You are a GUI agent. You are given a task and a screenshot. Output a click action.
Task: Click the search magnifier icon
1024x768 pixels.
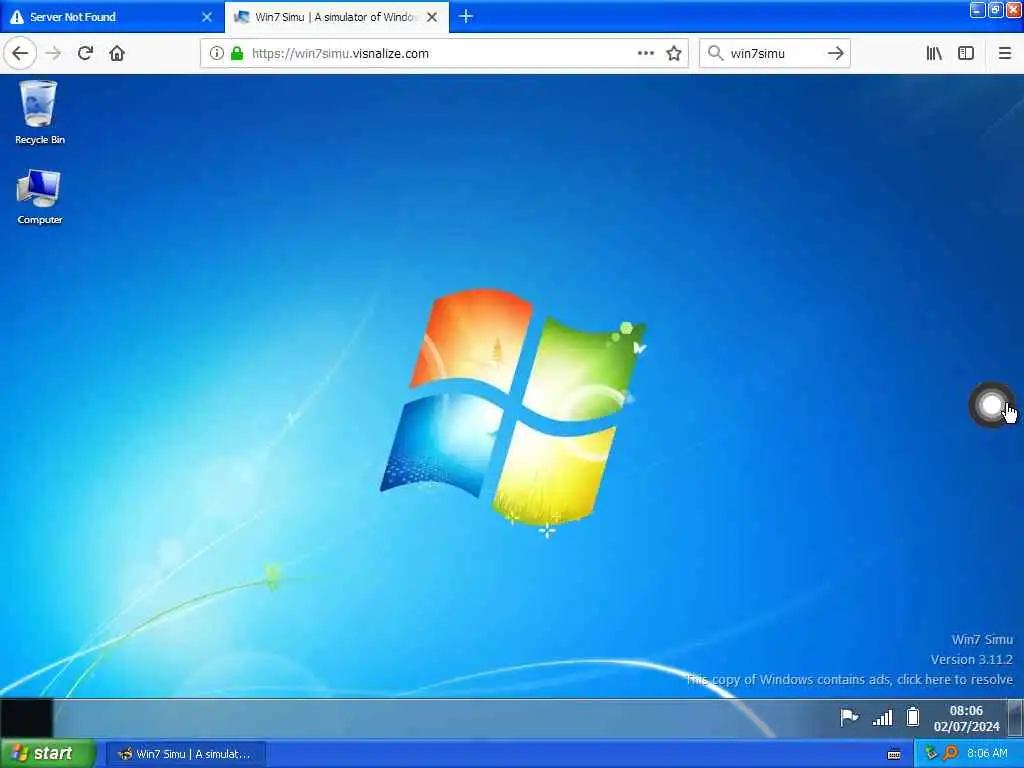click(x=715, y=54)
